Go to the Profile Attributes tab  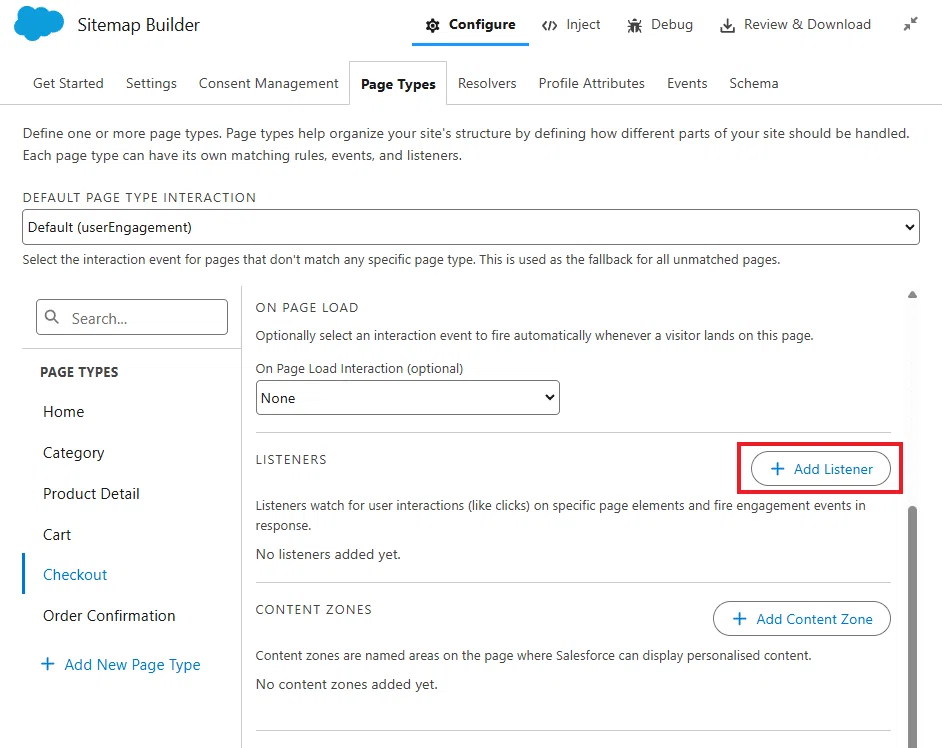tap(591, 84)
